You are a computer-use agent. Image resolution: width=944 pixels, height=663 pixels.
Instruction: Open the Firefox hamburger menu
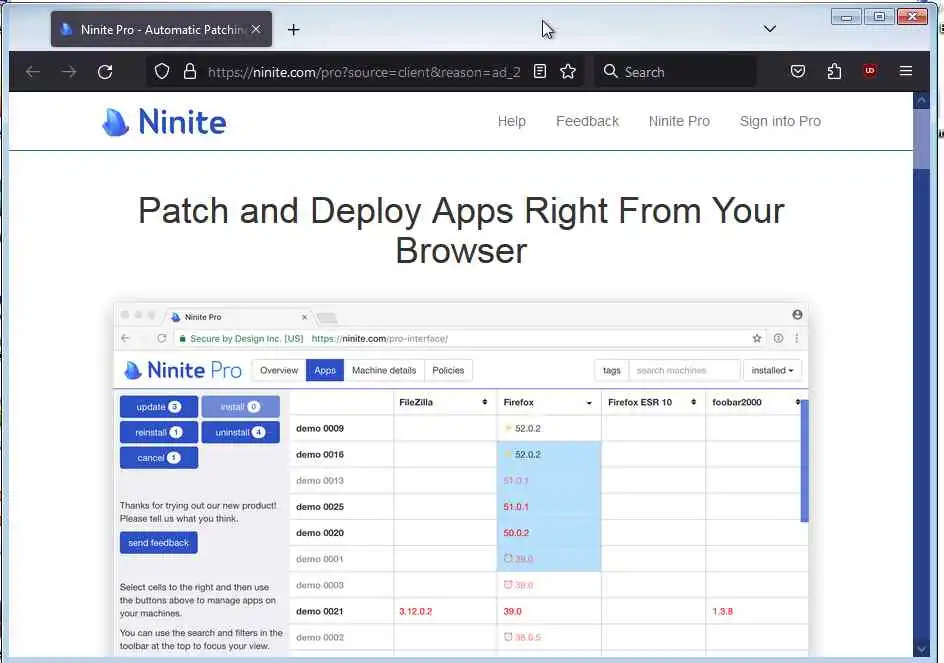(905, 71)
